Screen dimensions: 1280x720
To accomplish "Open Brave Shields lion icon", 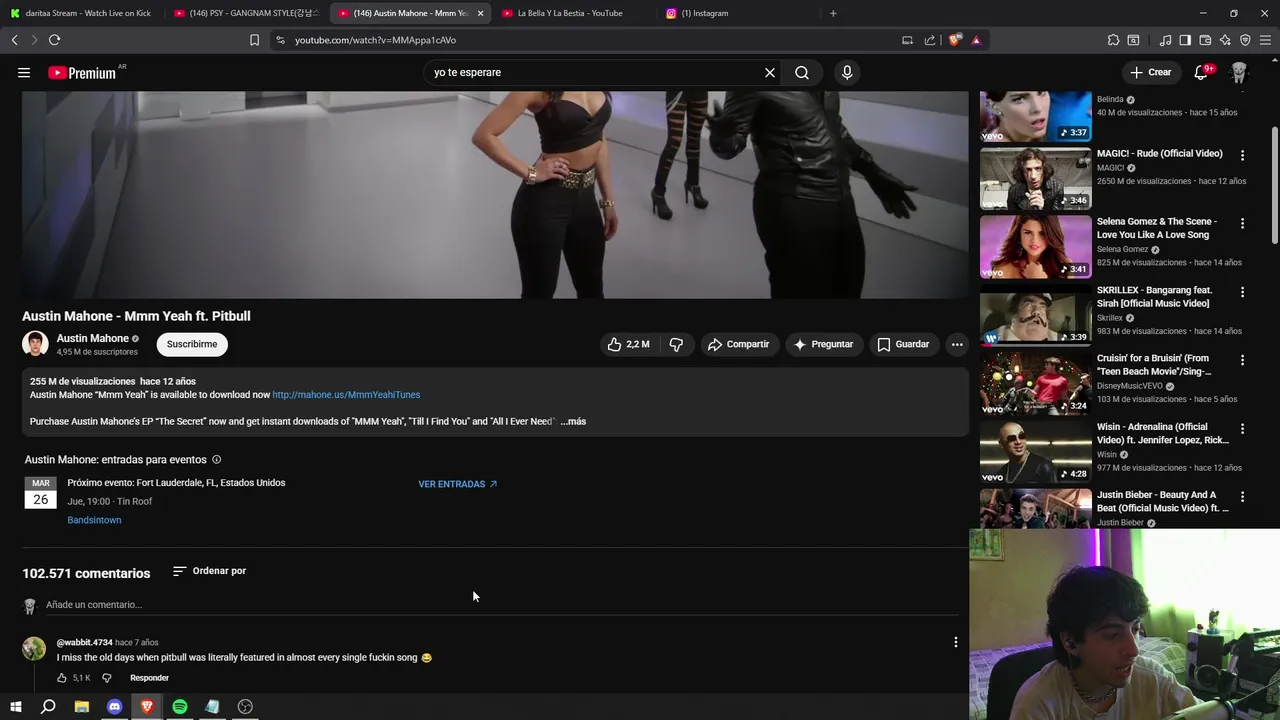I will (955, 40).
